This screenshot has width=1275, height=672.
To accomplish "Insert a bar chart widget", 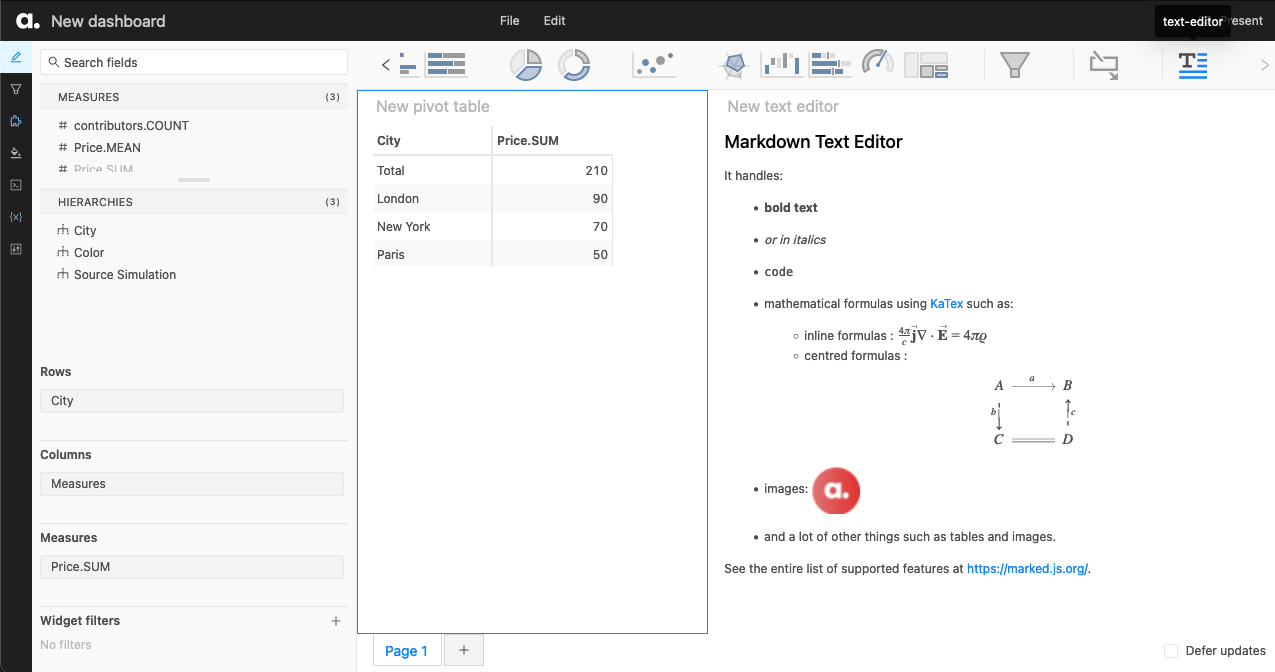I will click(x=781, y=64).
